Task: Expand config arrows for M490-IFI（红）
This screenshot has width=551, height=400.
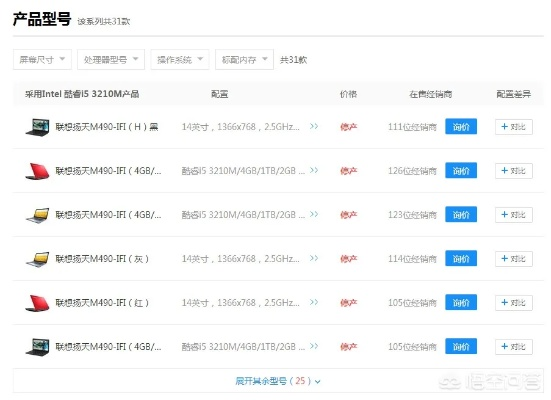Action: pyautogui.click(x=314, y=302)
